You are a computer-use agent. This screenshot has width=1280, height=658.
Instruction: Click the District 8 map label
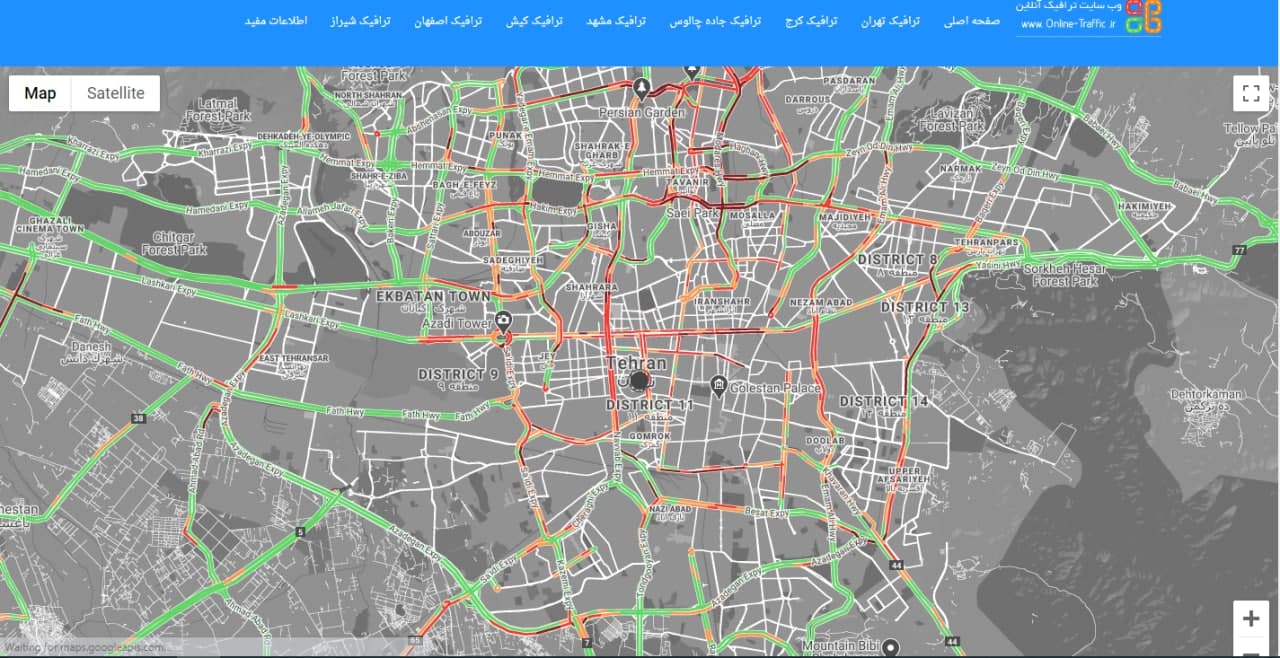point(897,260)
